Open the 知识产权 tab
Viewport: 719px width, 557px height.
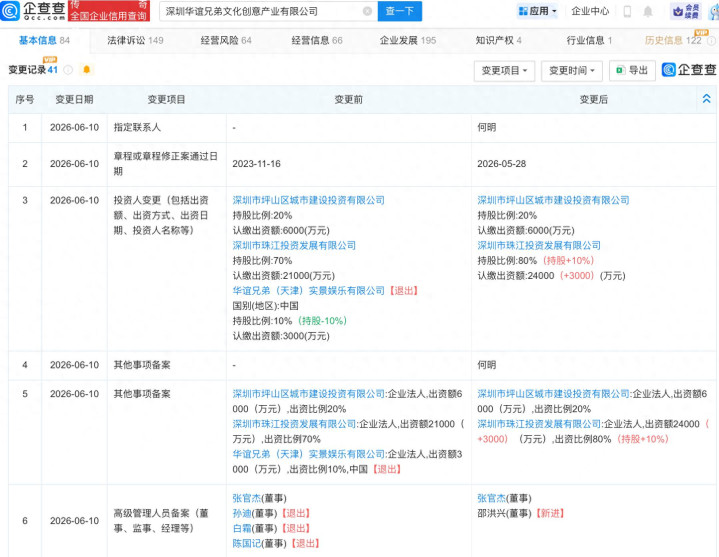pos(498,40)
